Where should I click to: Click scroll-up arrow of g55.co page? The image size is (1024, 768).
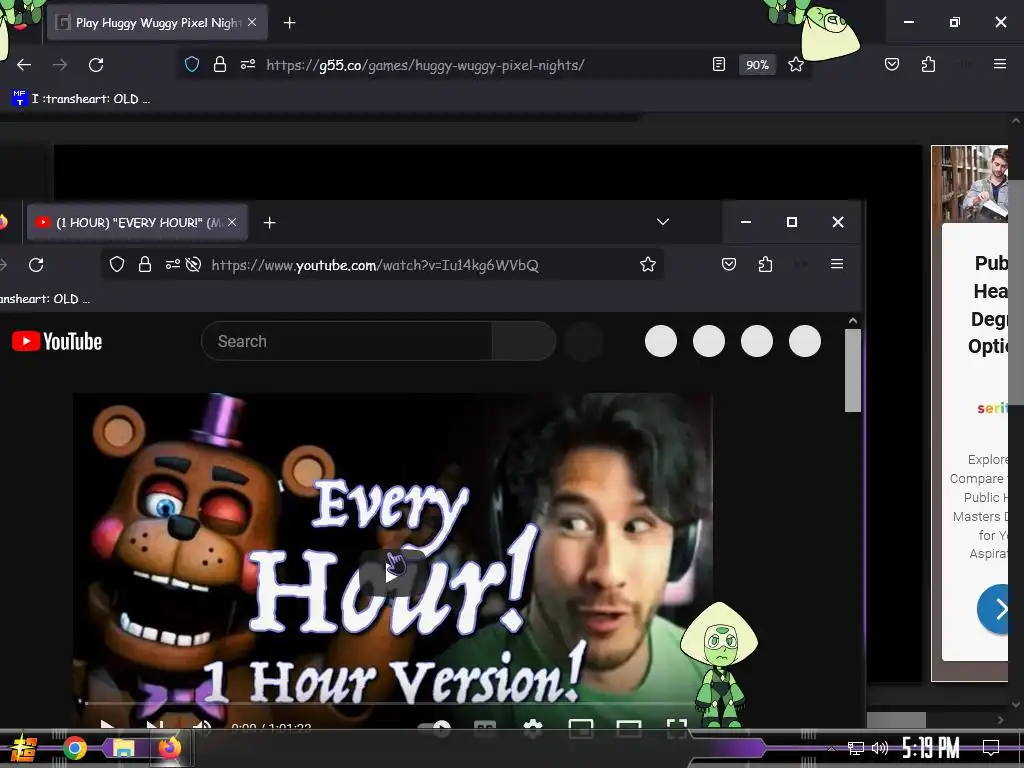(1016, 121)
